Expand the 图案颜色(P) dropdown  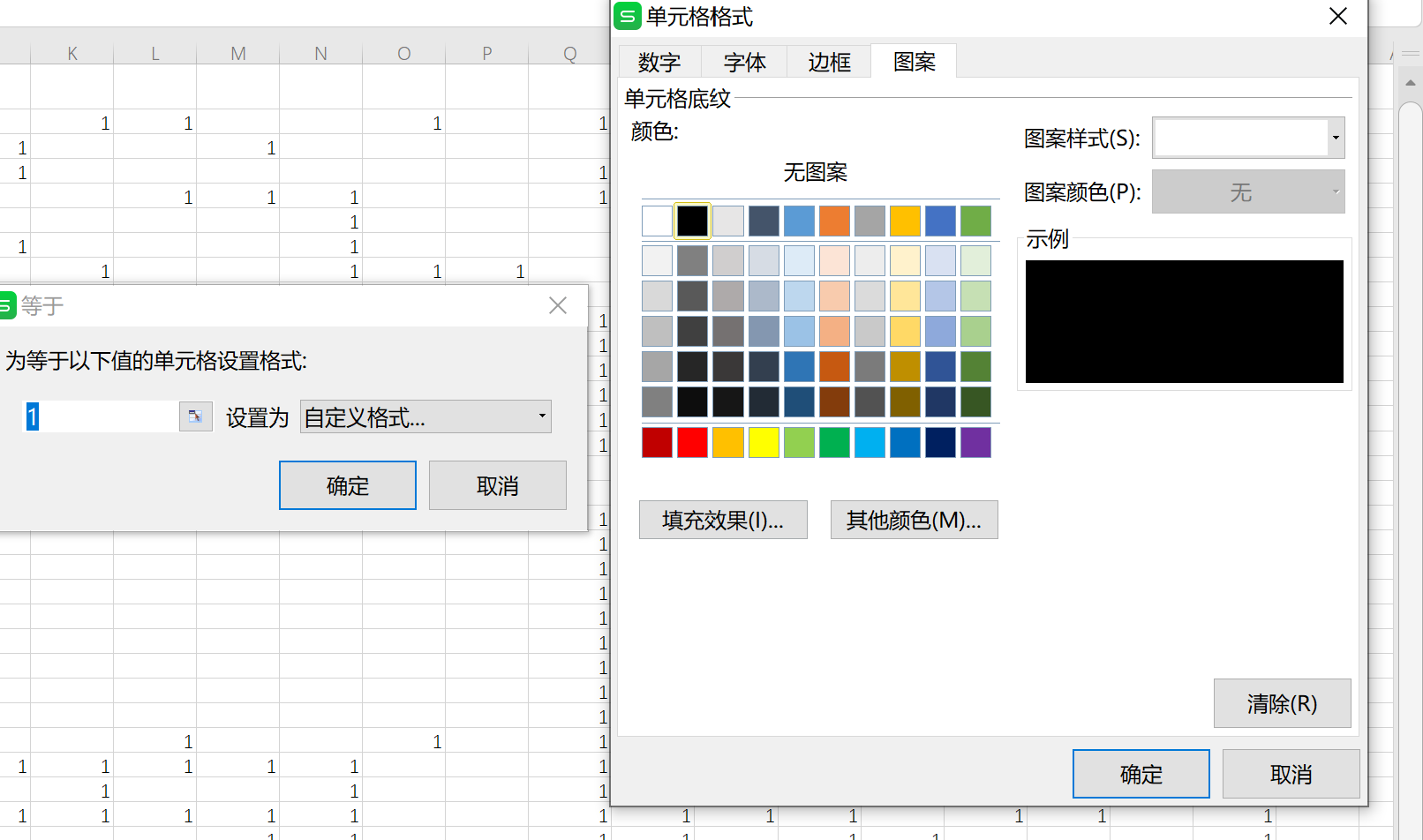[1248, 192]
